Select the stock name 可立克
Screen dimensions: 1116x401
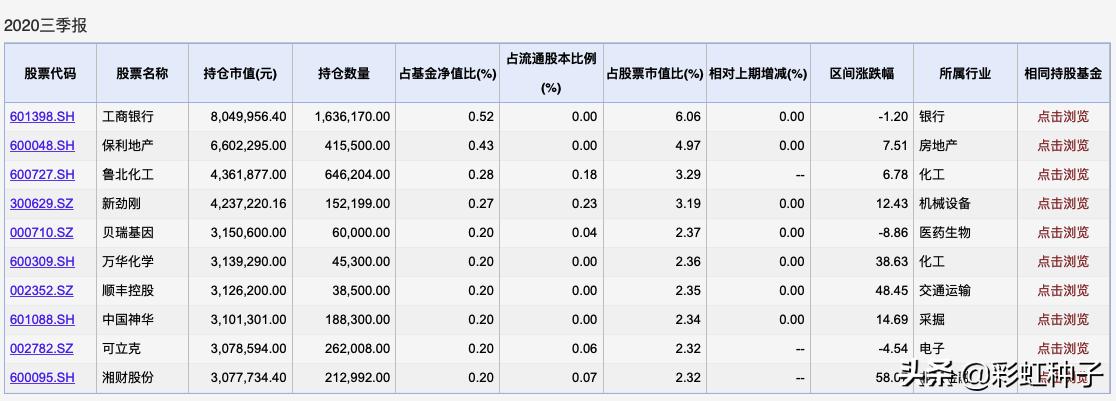coord(122,349)
